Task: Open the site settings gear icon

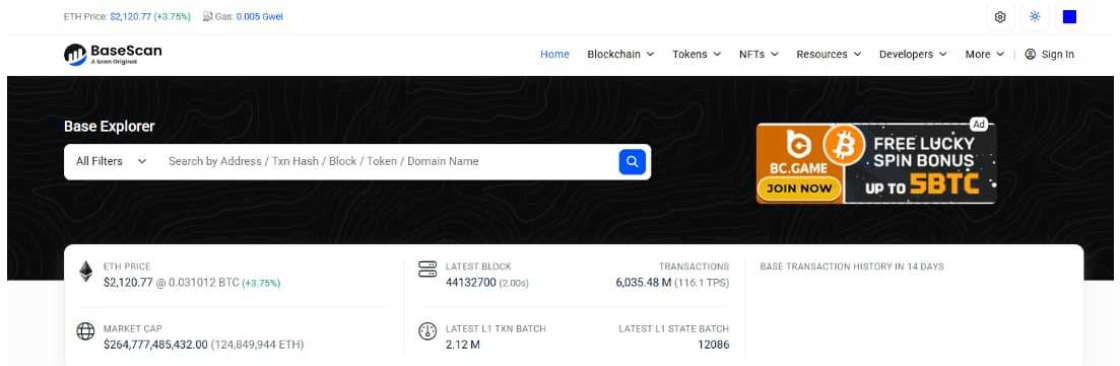Action: (1000, 17)
